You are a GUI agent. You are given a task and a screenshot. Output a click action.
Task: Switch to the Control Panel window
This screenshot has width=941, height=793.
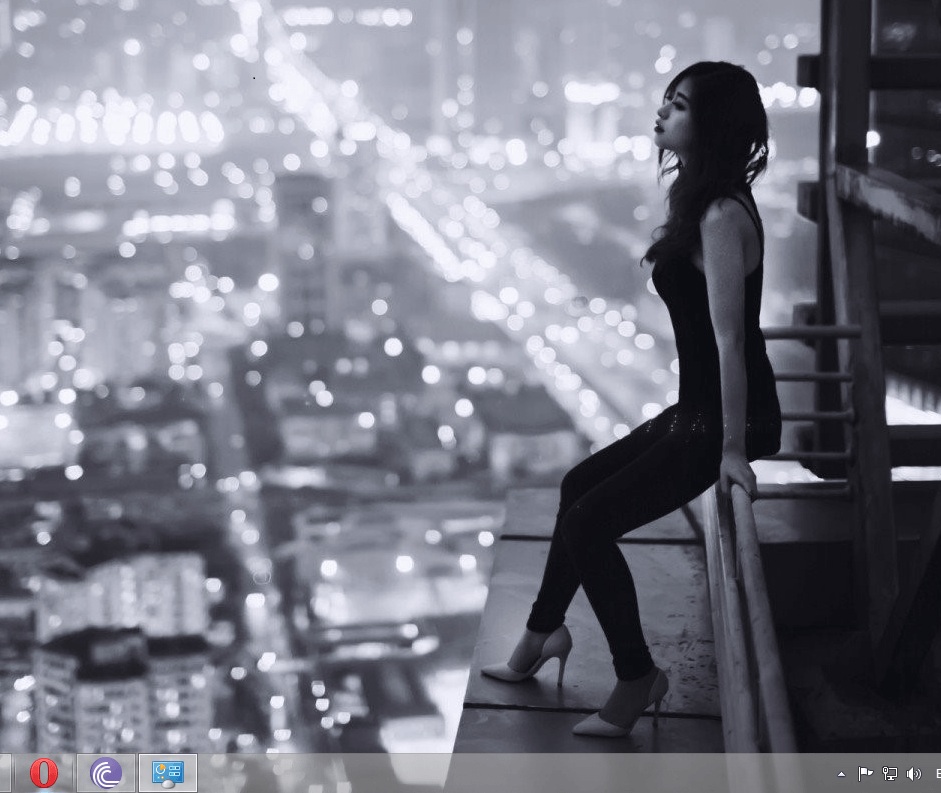point(167,773)
